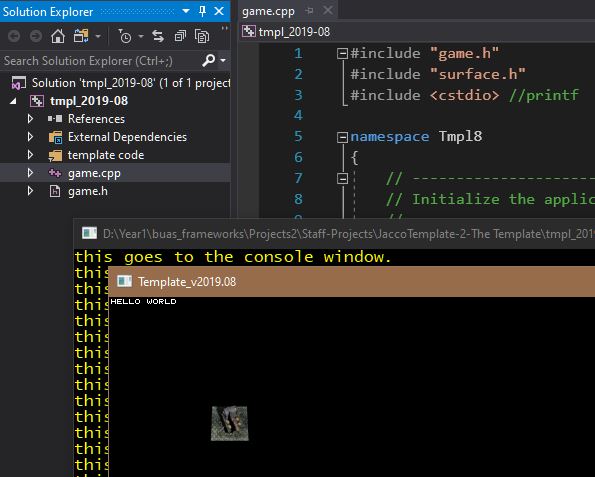Viewport: 595px width, 477px height.
Task: Open dropdown next to switch views icon
Action: (x=98, y=37)
